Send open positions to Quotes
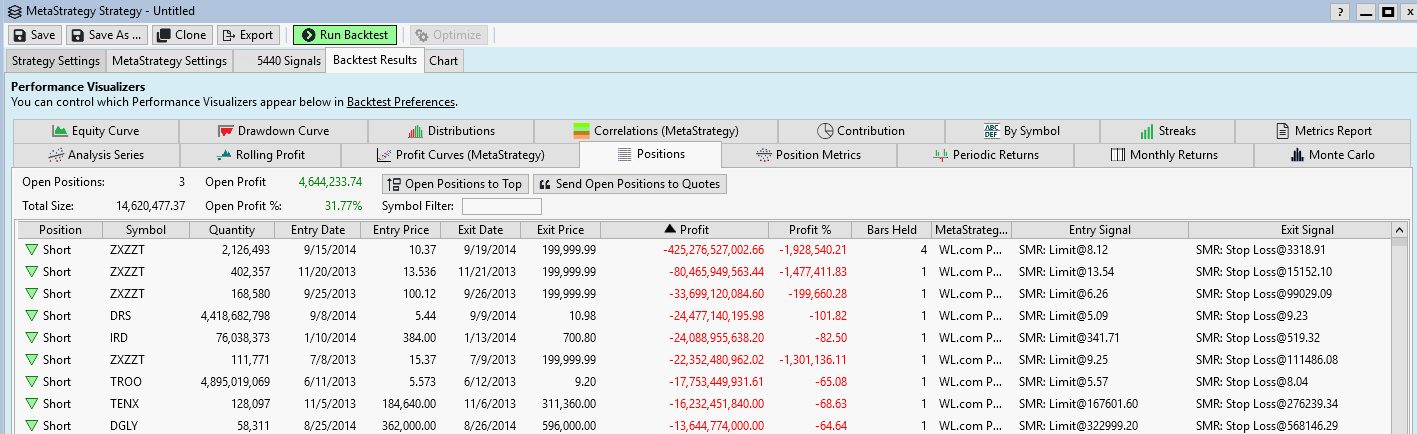1417x434 pixels. click(x=630, y=184)
